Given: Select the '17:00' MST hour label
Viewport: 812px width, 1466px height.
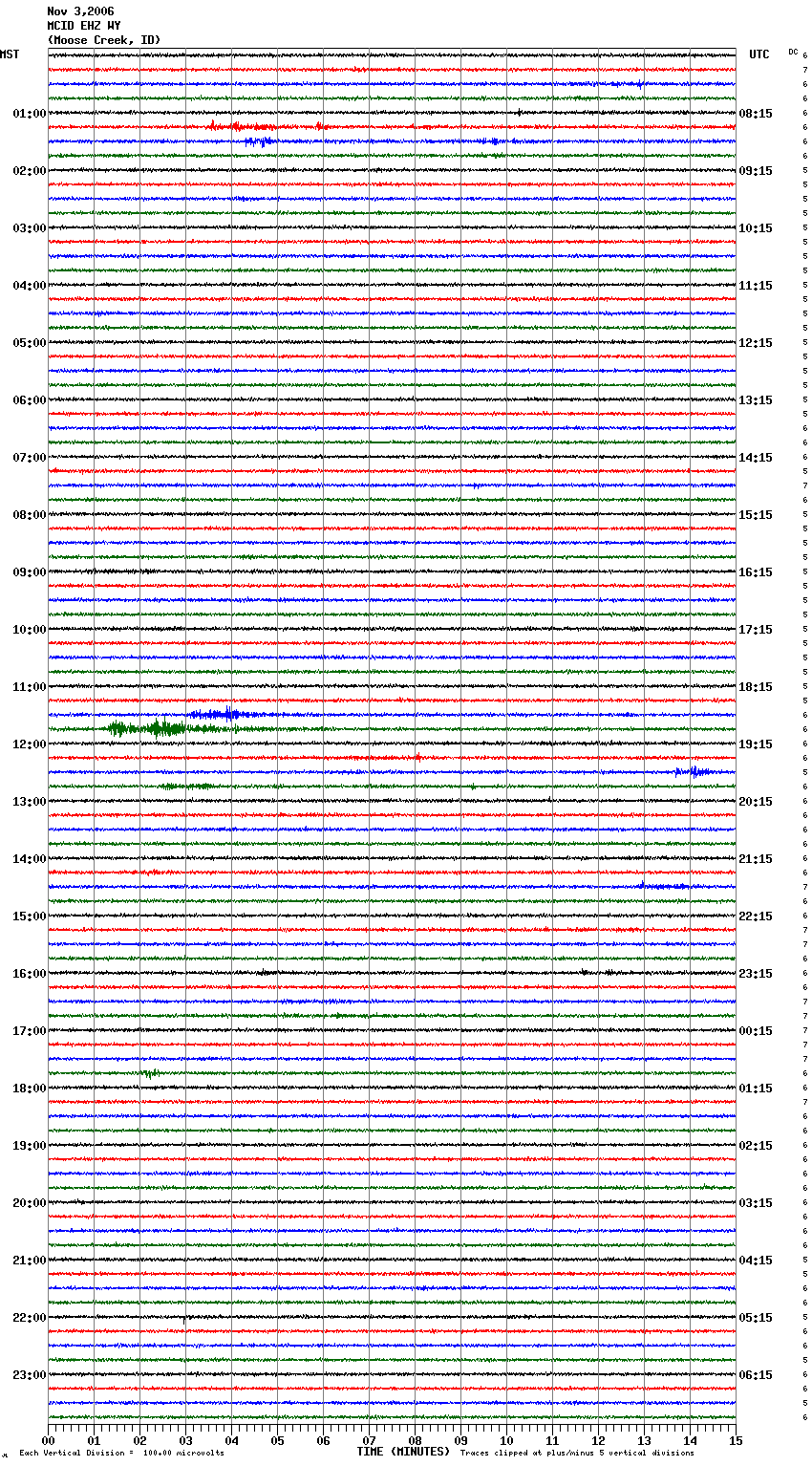Looking at the screenshot, I should coord(30,1031).
